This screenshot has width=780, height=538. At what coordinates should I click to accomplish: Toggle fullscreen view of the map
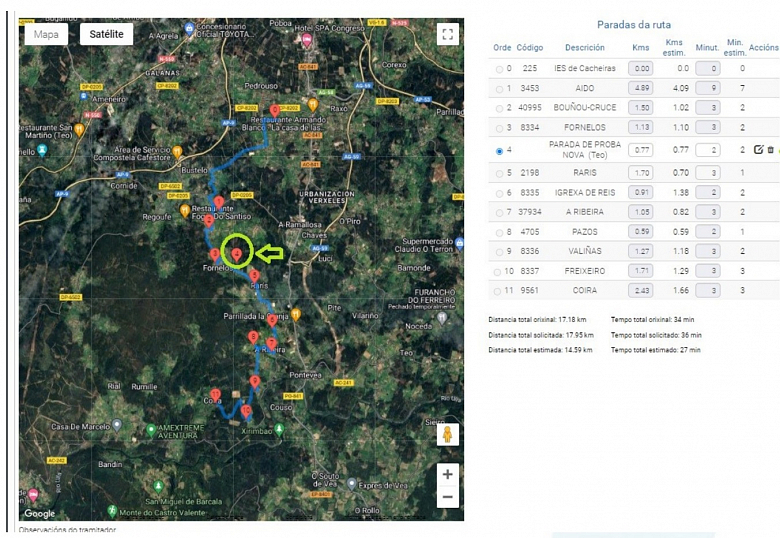click(x=447, y=34)
